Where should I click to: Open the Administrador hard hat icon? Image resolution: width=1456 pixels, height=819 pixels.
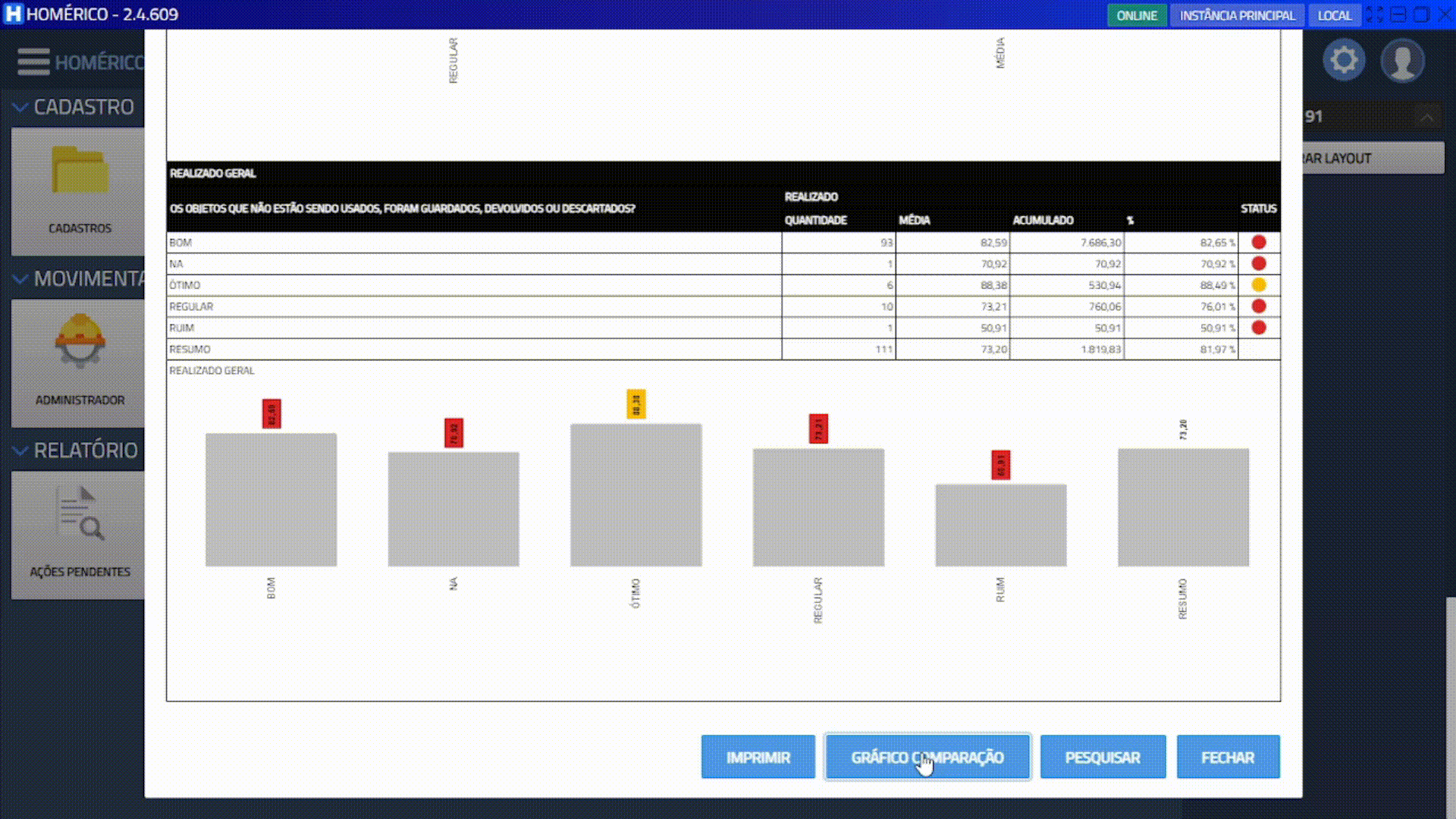pos(80,342)
